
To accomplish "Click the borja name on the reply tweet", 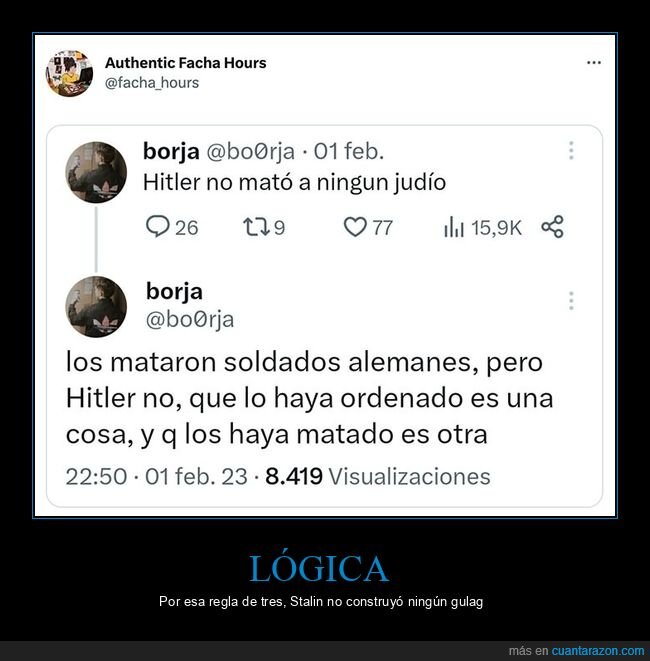I will [174, 292].
